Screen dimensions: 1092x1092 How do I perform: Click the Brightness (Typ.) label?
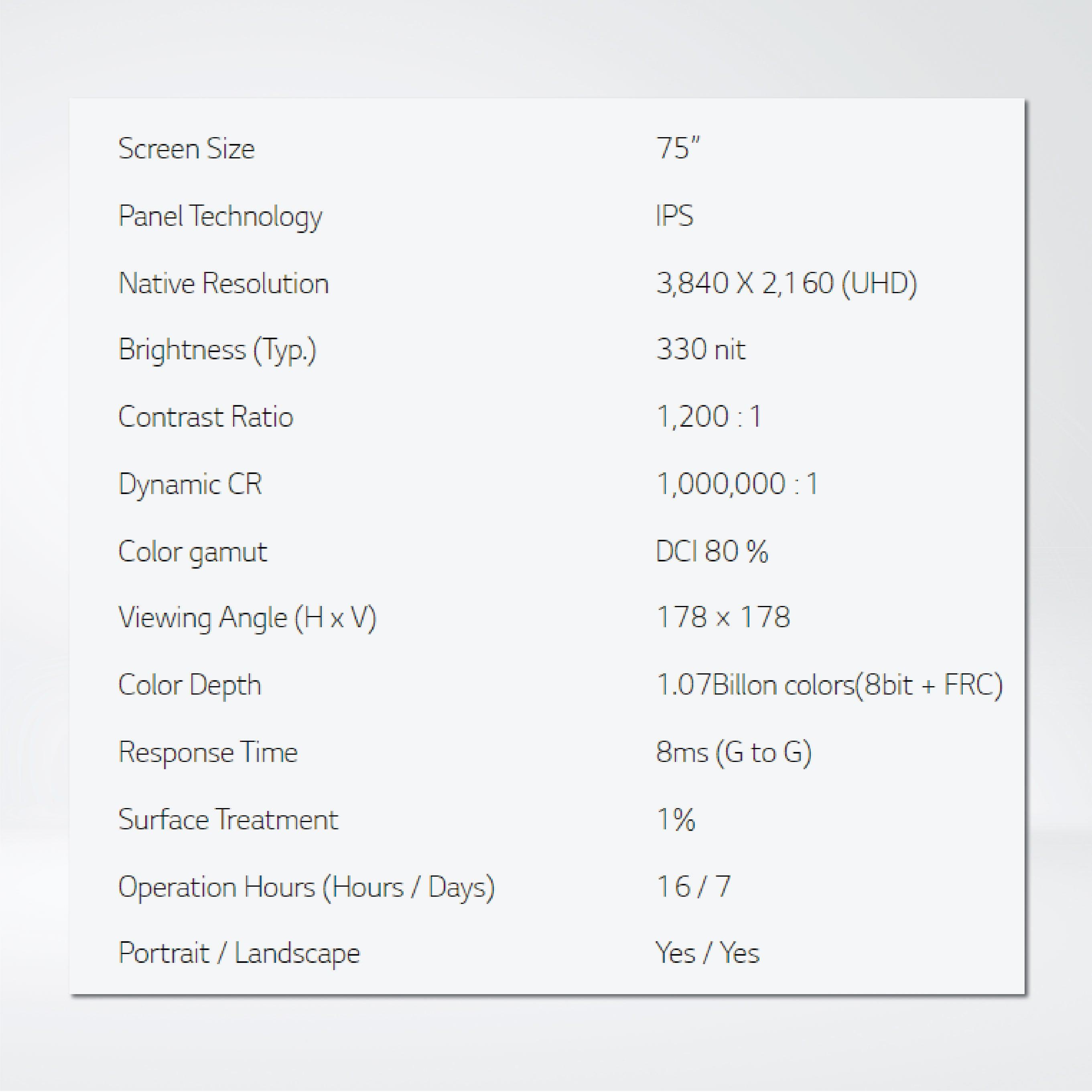217,350
